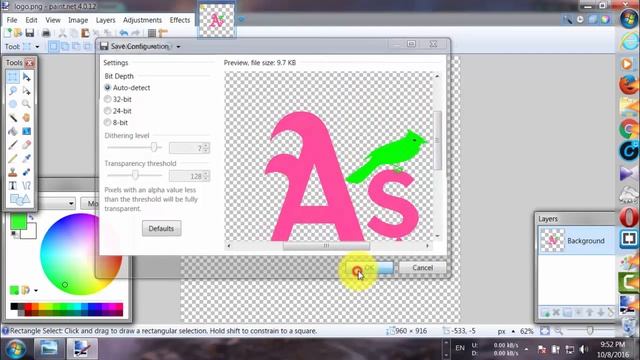Select the Background layer row
Screen dimensions: 640x360
576,241
